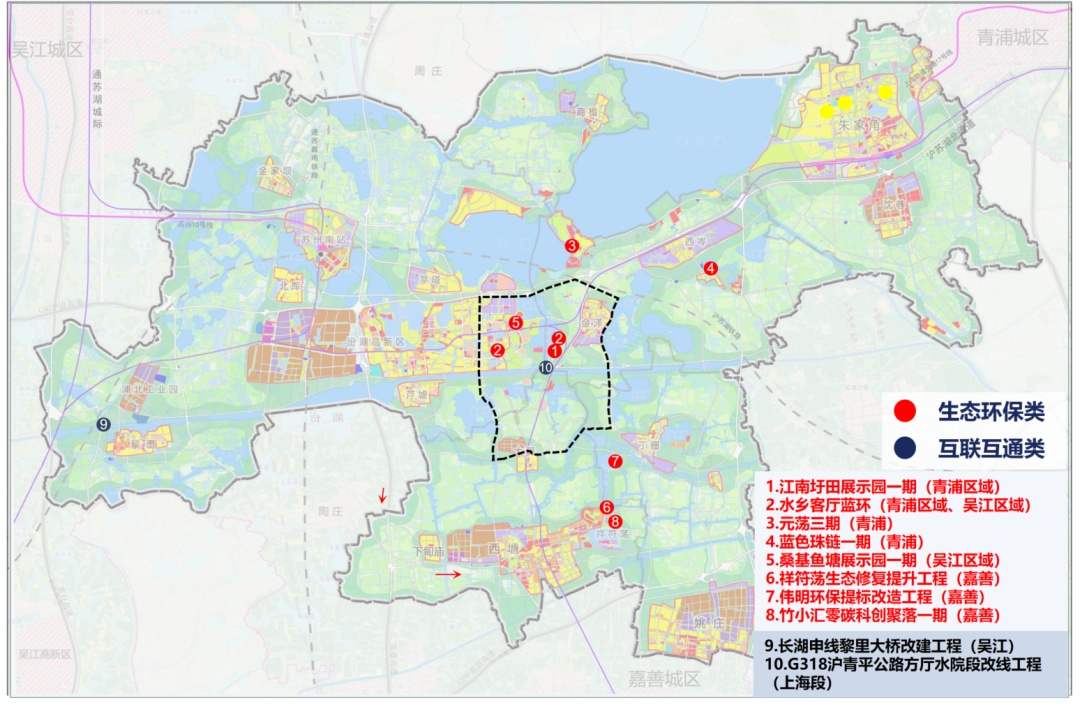Image resolution: width=1080 pixels, height=707 pixels.
Task: Click red marker number 1 on map
Action: [554, 351]
